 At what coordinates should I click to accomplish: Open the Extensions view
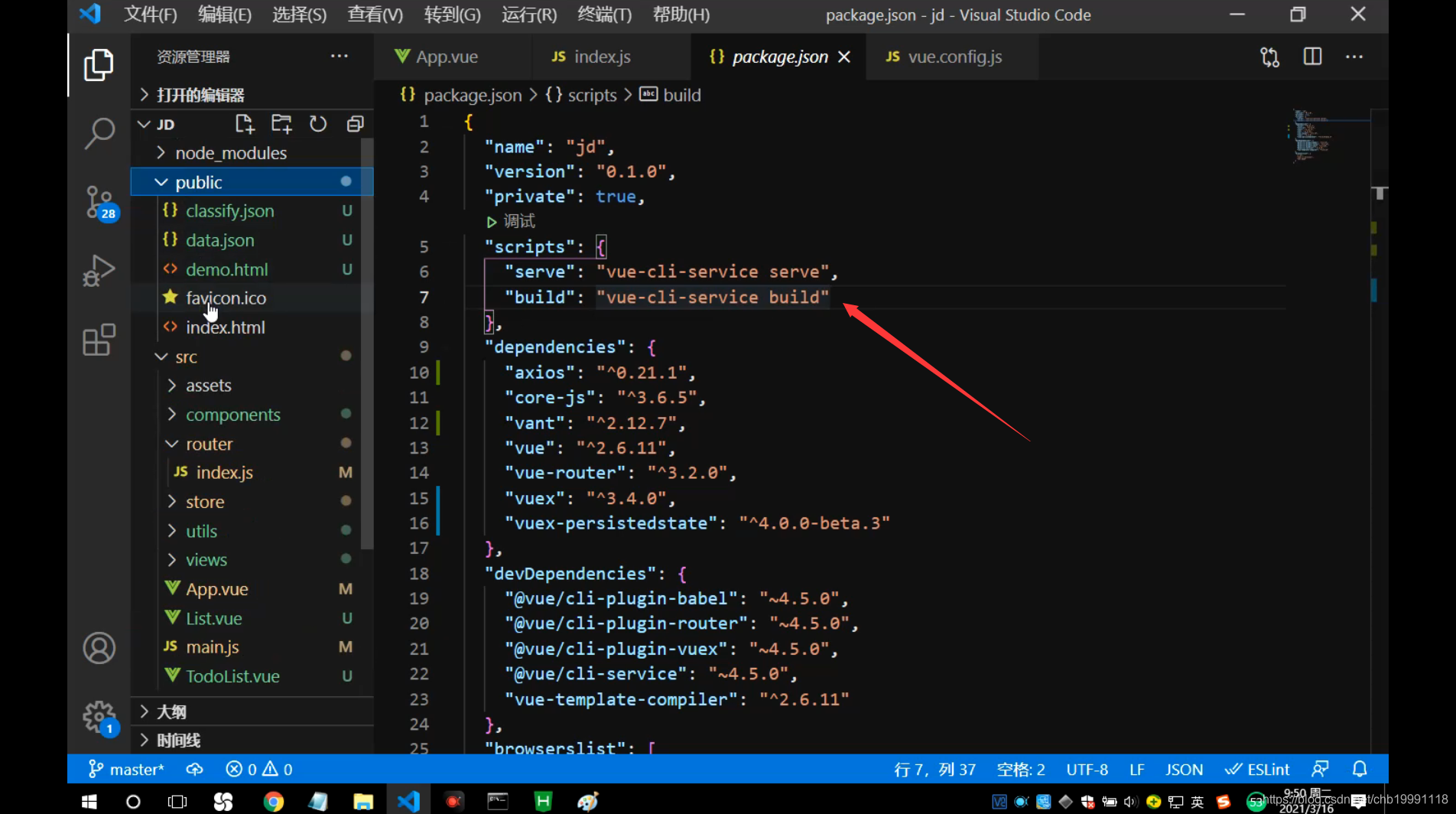tap(99, 340)
